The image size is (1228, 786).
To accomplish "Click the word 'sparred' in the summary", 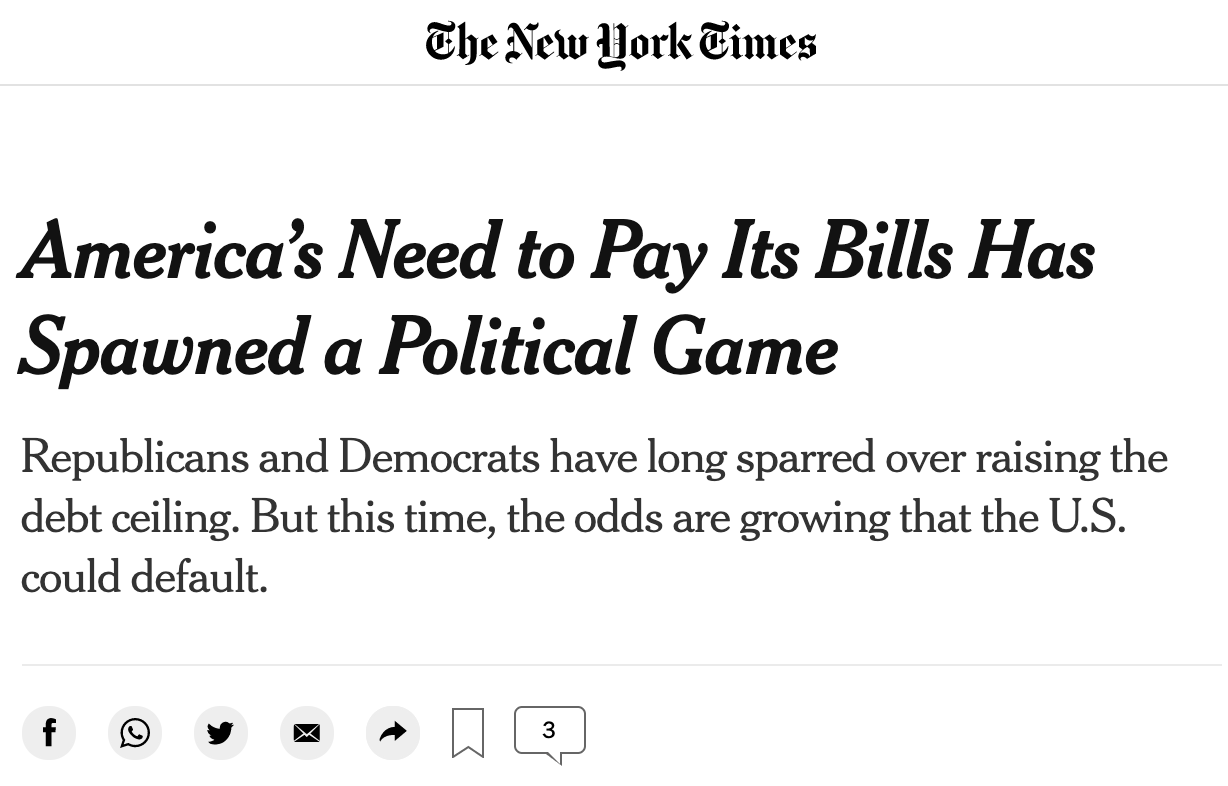I will click(806, 460).
